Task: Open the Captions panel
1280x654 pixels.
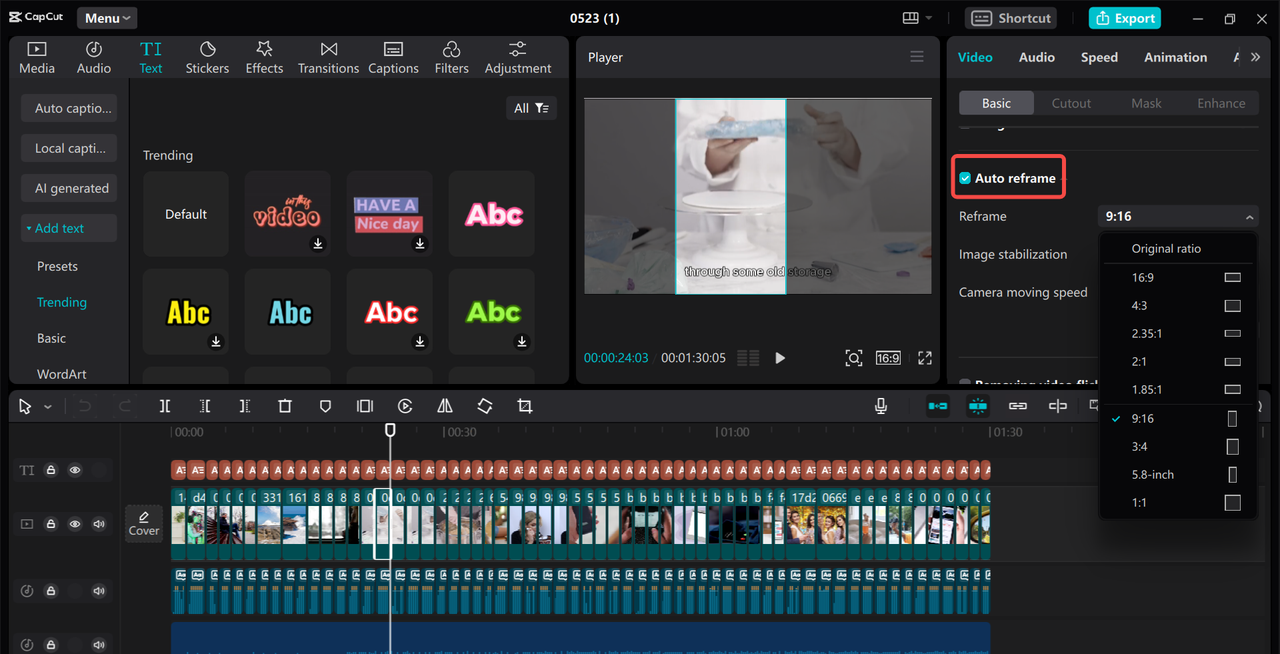Action: point(393,58)
